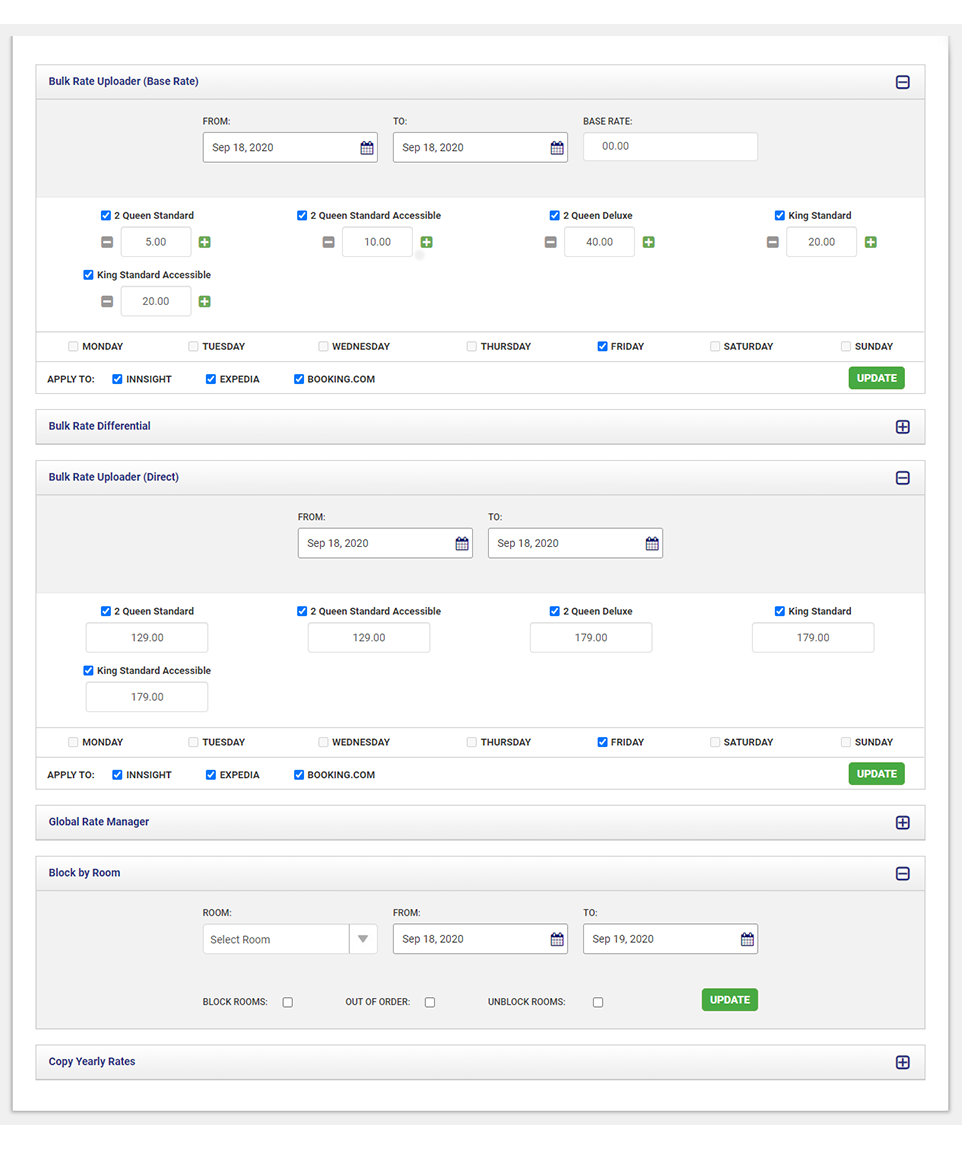Increase King Standard differential
This screenshot has height=1152, width=962.
pos(871,242)
